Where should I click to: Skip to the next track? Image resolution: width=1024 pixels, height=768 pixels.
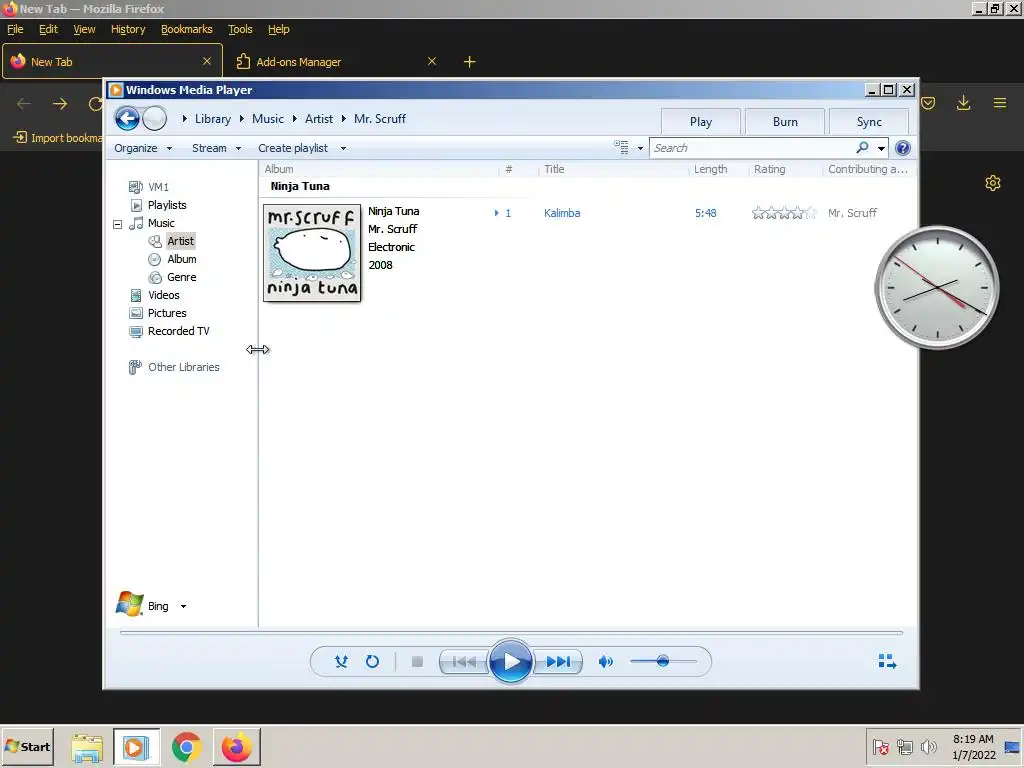pos(558,662)
